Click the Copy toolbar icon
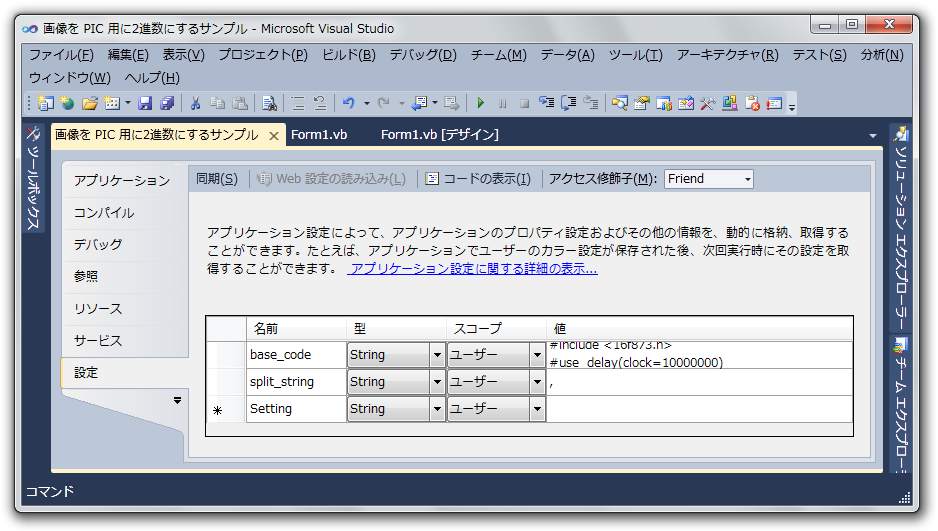 [x=218, y=103]
